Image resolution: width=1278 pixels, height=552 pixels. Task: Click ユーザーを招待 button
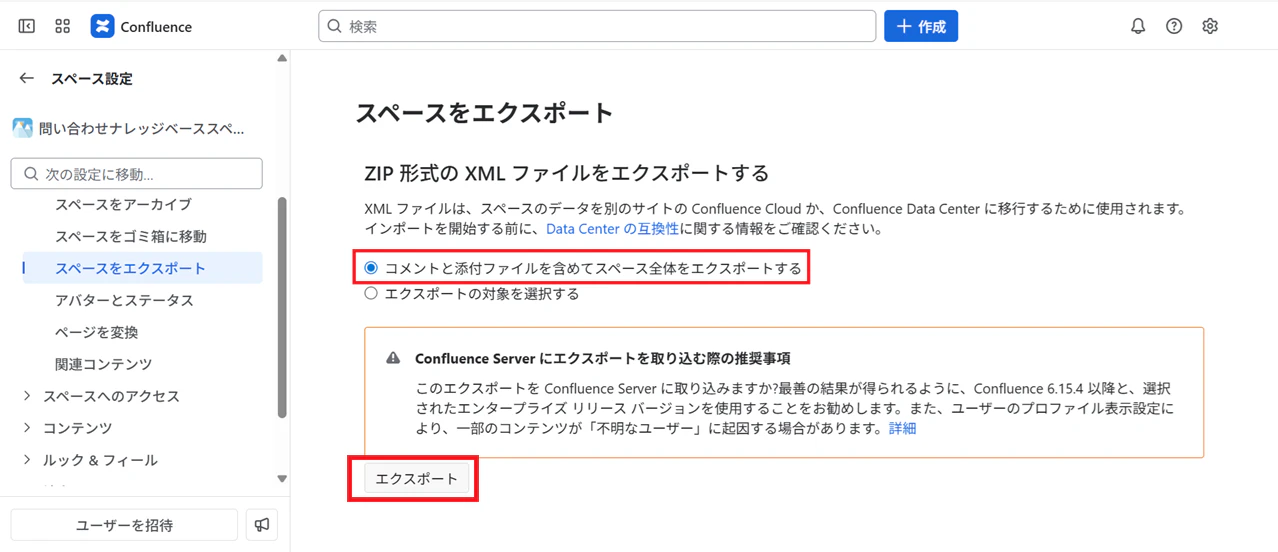(x=124, y=525)
